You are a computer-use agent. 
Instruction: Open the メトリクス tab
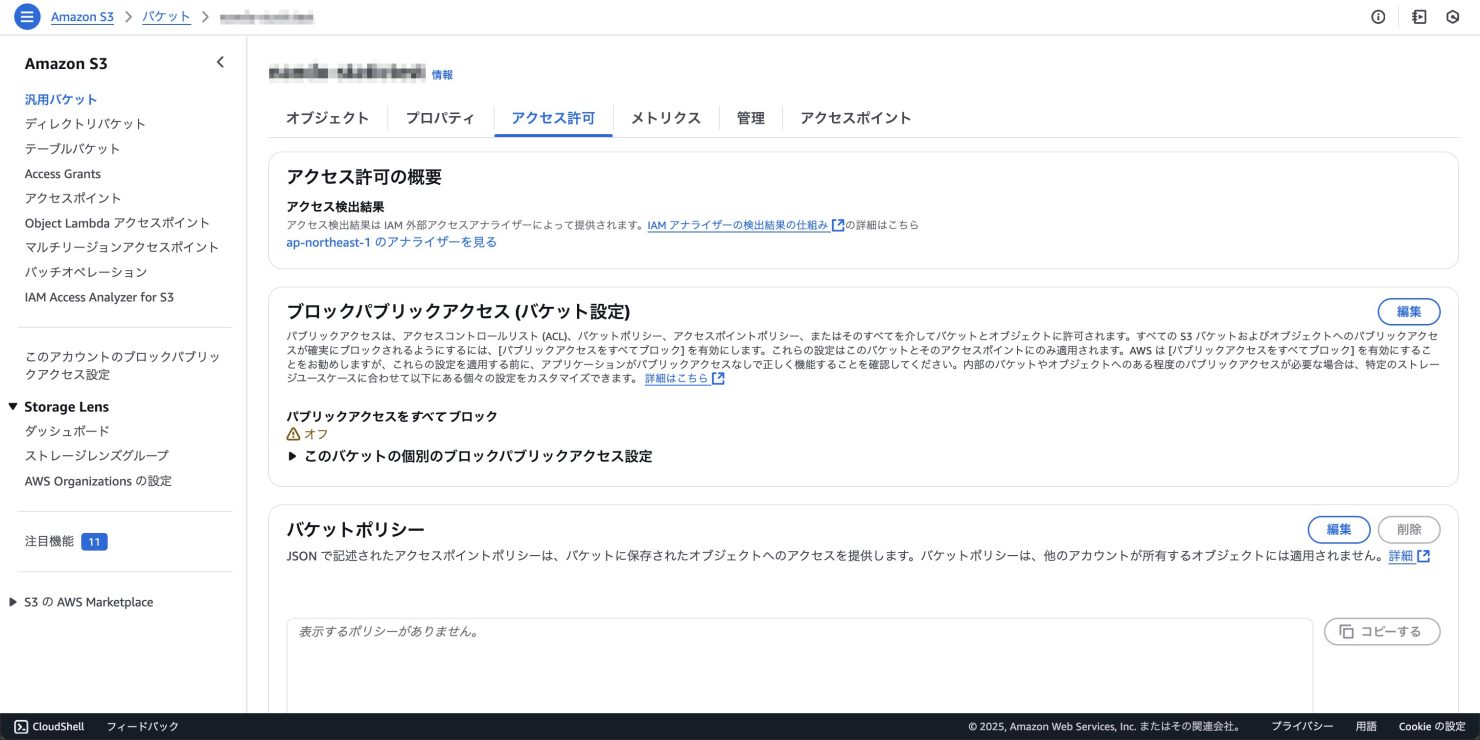tap(665, 118)
